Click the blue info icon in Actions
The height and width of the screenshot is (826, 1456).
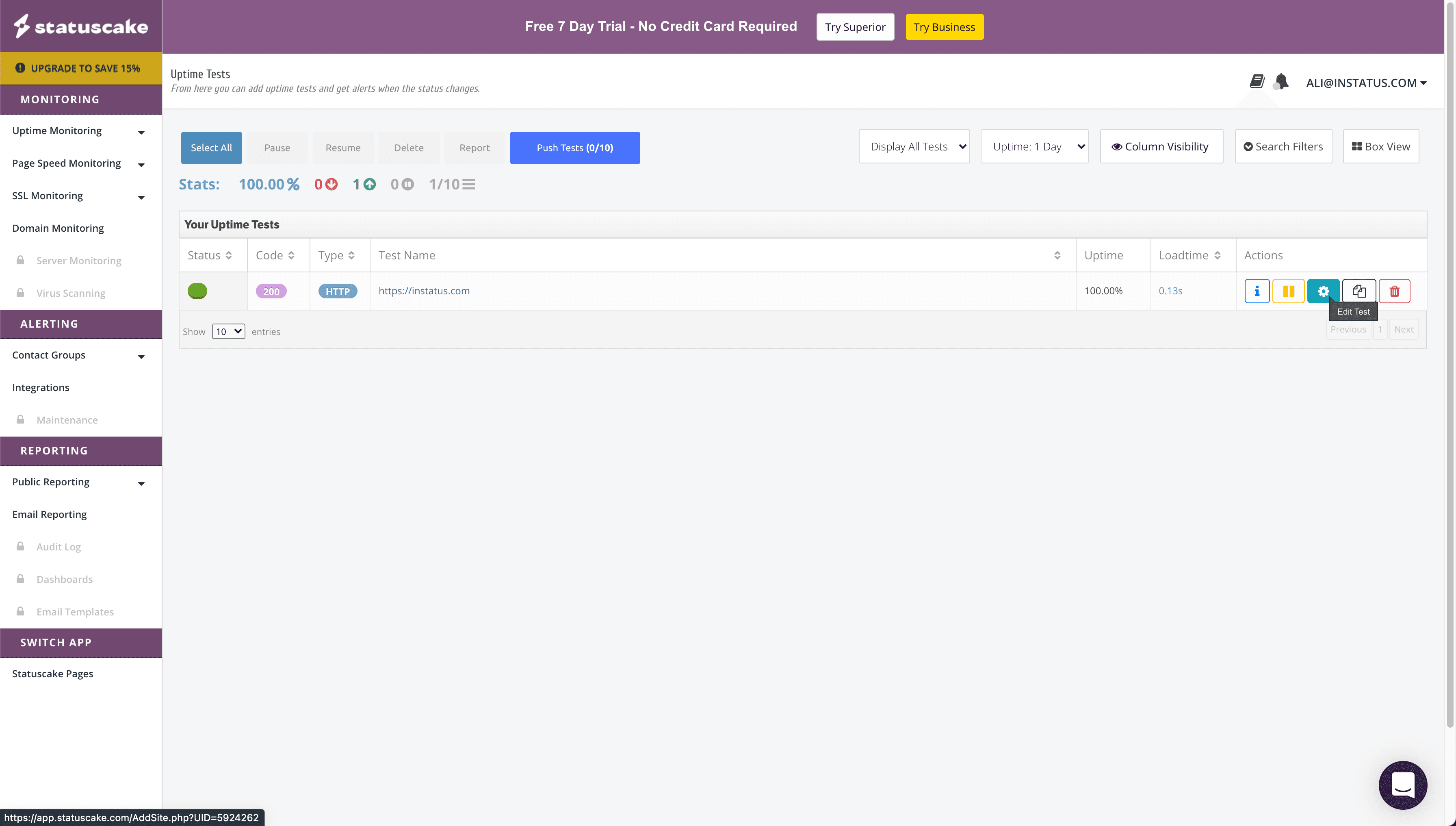tap(1257, 291)
